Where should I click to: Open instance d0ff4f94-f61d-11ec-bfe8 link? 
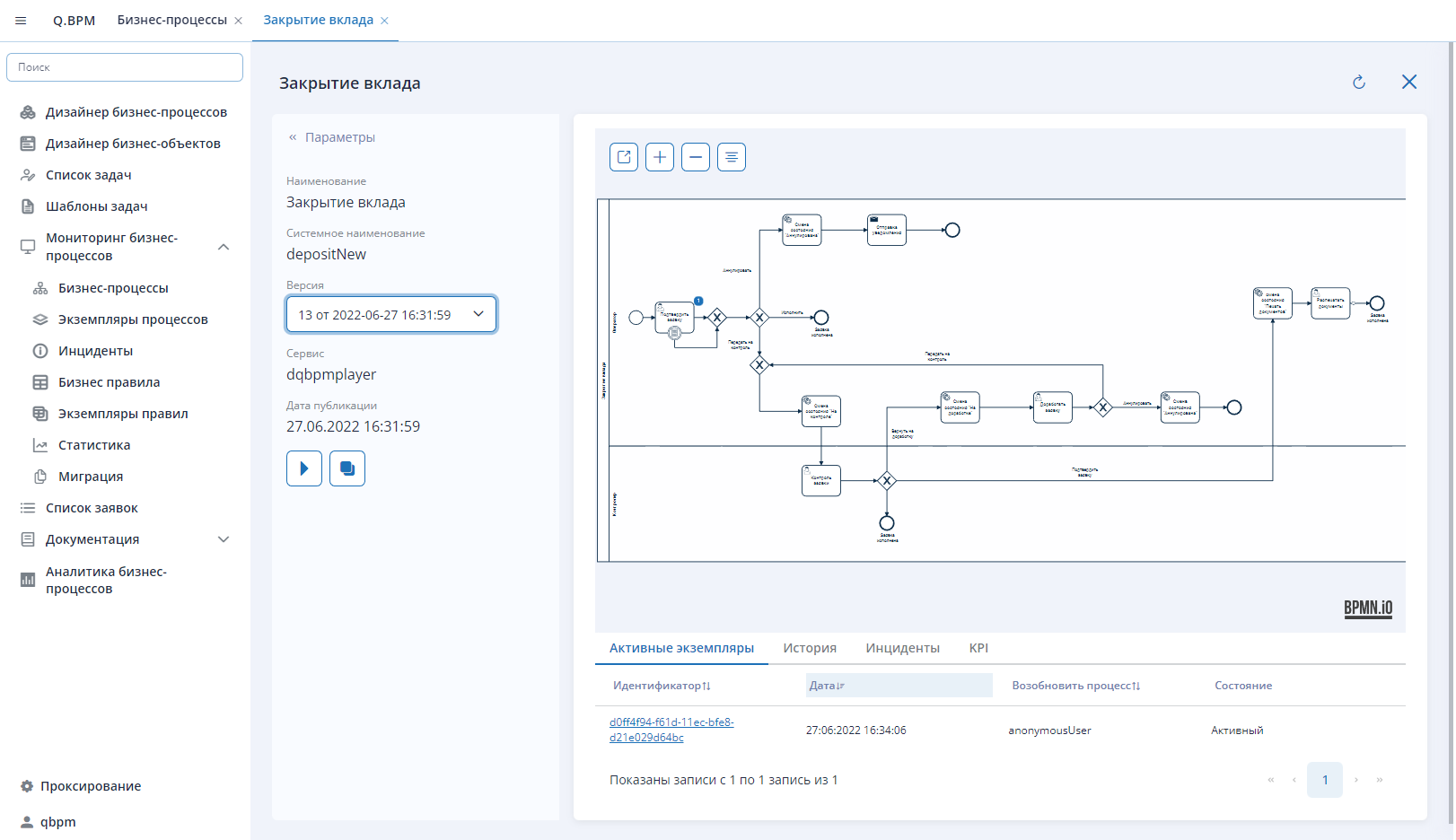[671, 730]
